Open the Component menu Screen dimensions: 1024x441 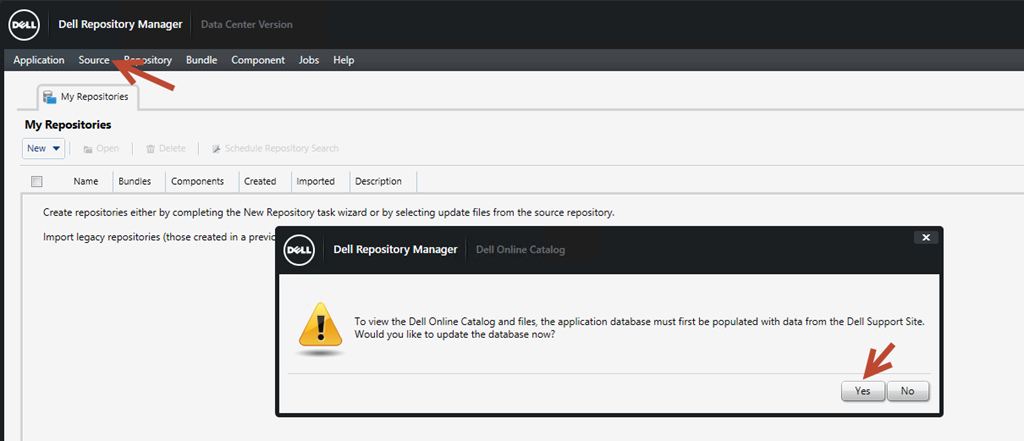[258, 60]
